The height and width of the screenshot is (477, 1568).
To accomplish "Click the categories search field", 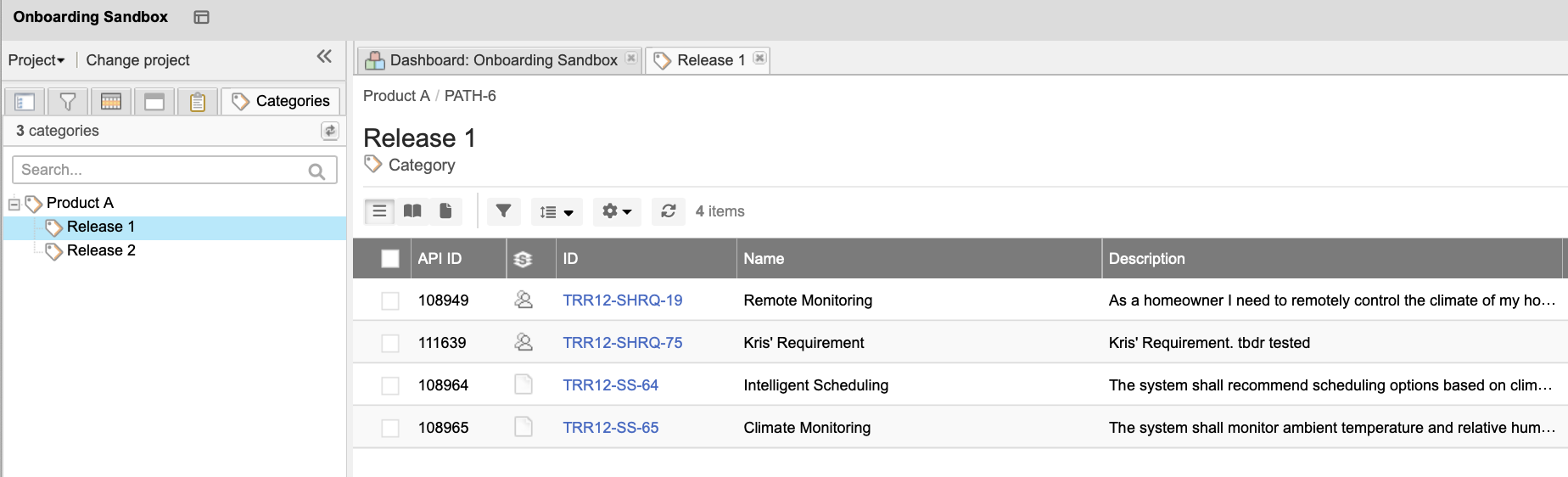I will coord(163,170).
